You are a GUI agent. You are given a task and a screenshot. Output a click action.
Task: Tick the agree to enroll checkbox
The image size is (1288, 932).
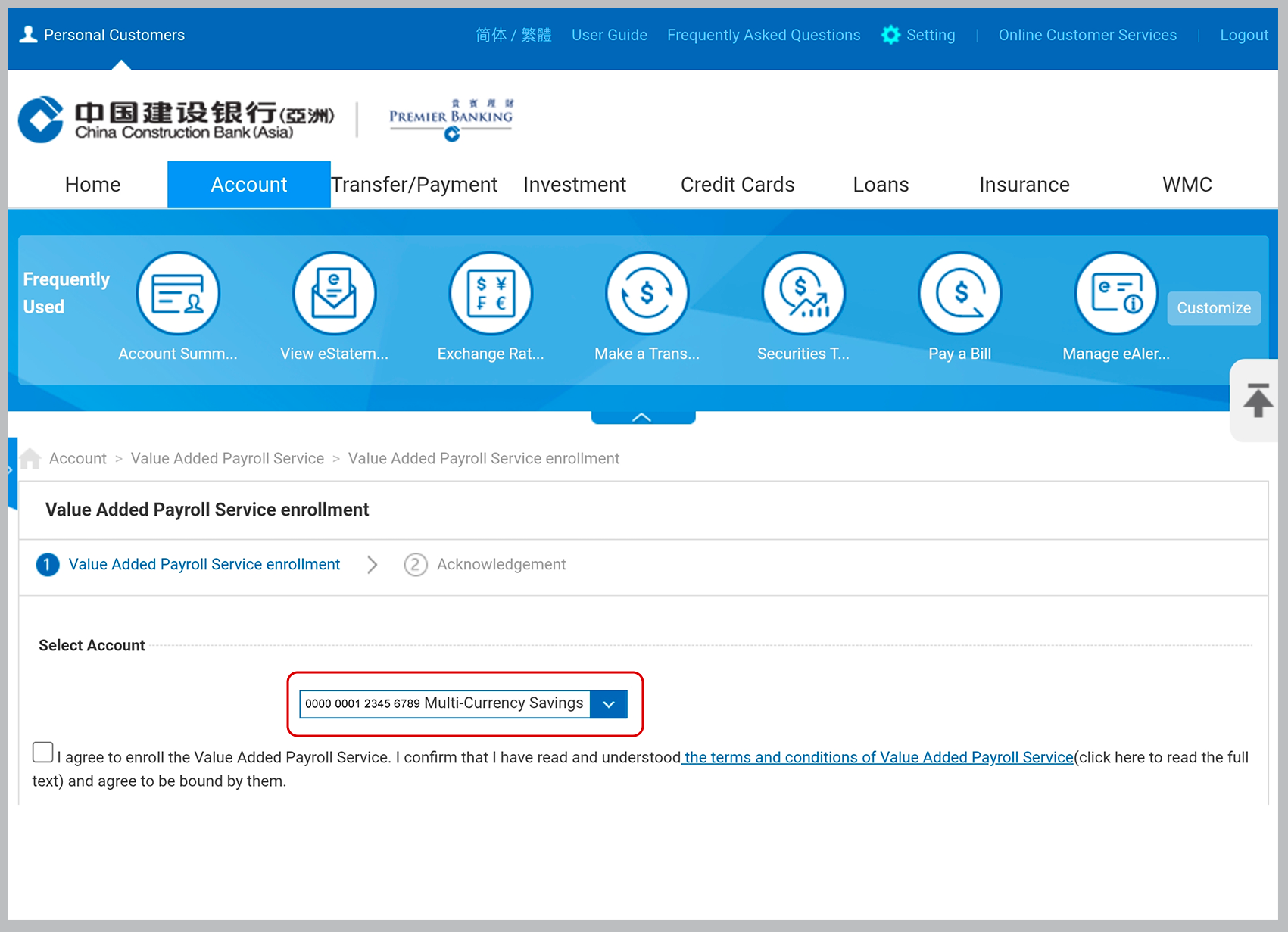click(43, 753)
